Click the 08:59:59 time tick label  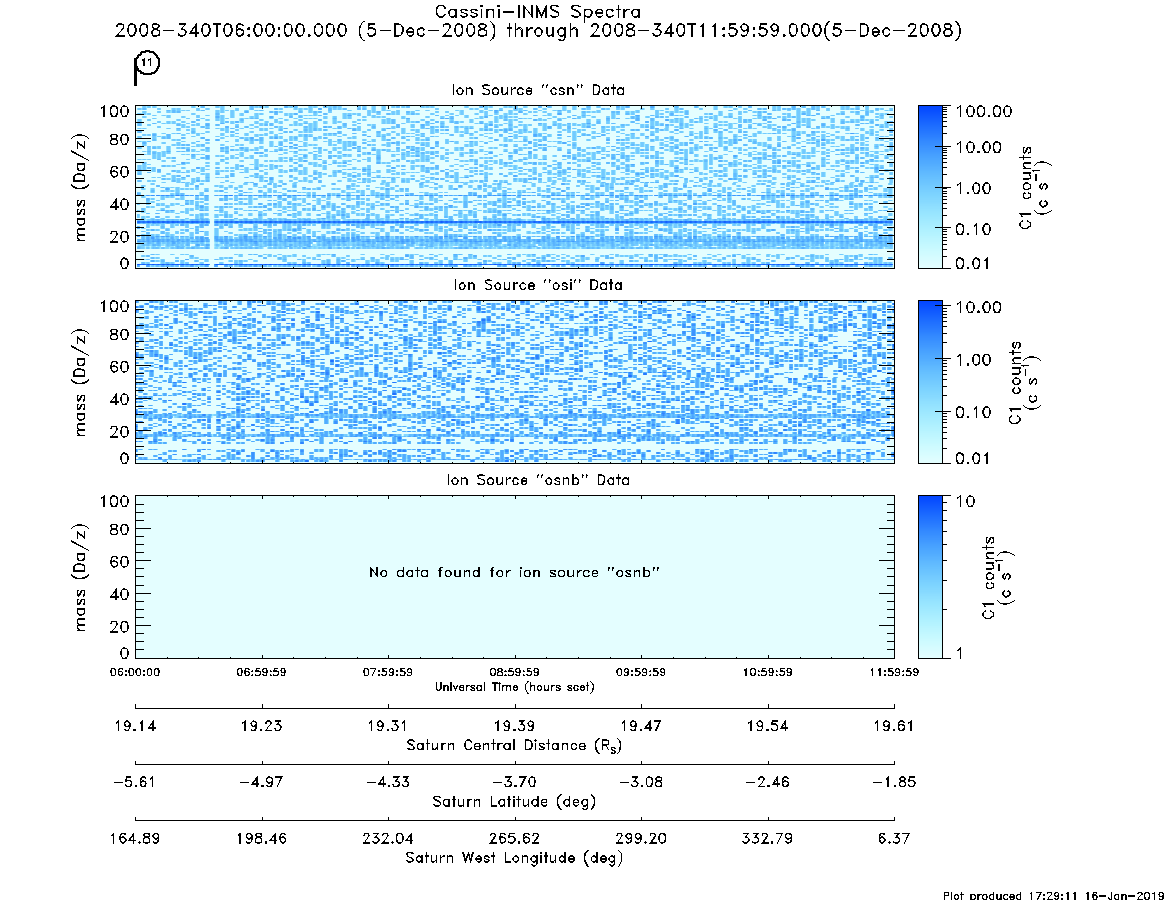pos(514,672)
